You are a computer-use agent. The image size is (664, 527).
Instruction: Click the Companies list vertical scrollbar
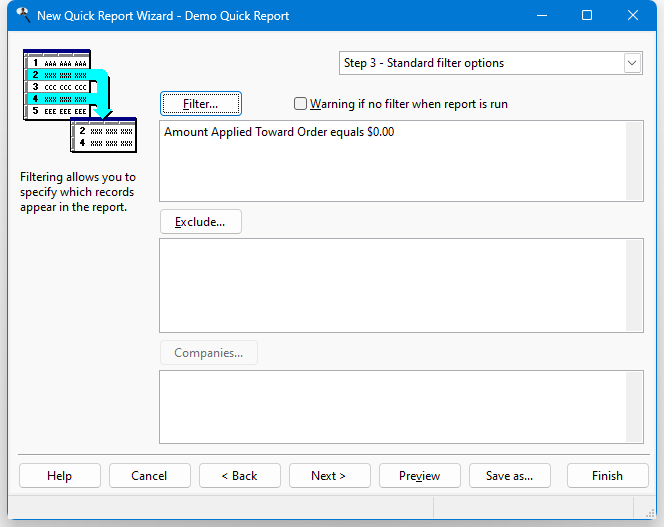click(x=634, y=406)
